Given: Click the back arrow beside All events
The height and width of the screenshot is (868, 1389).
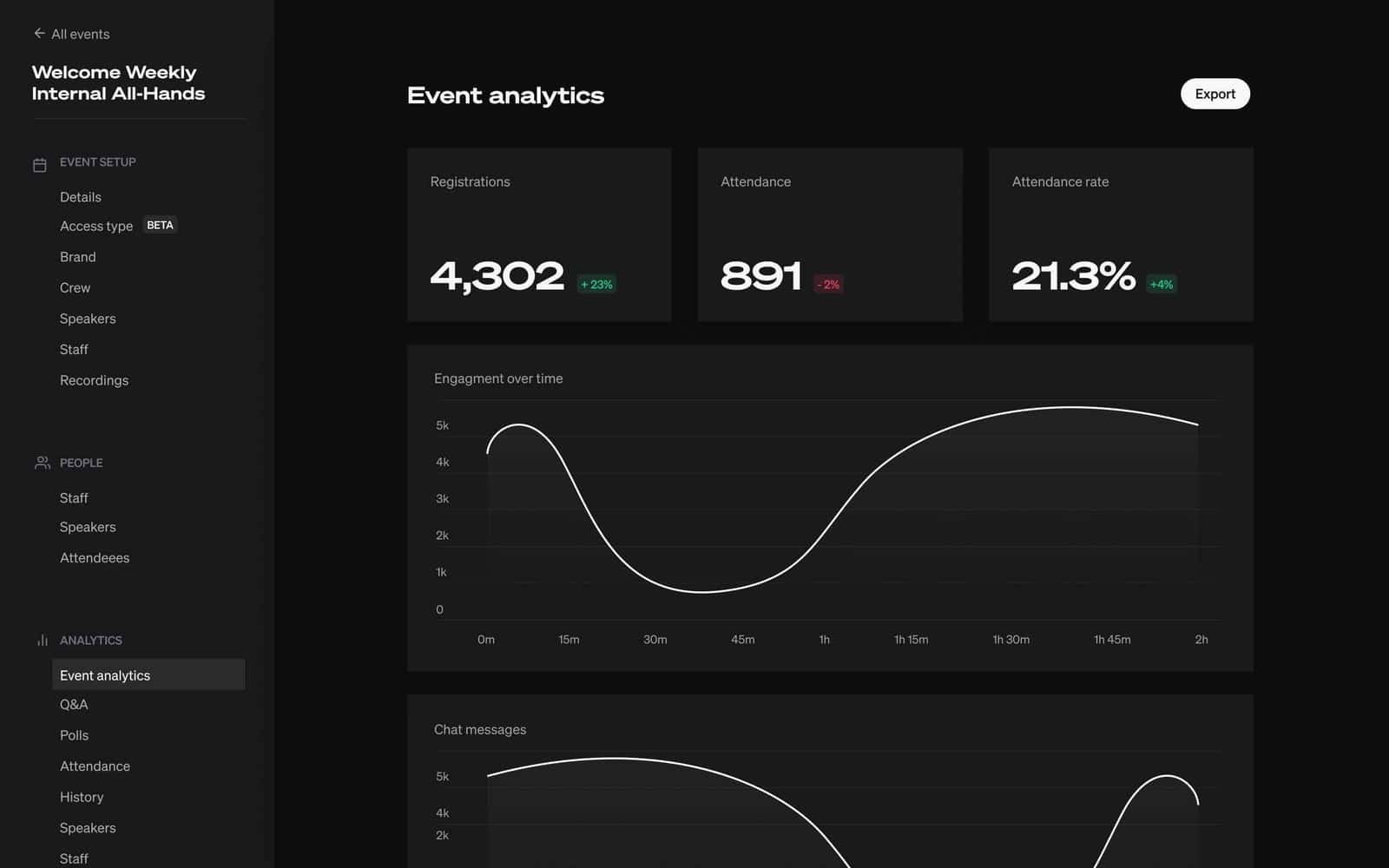Looking at the screenshot, I should [39, 33].
